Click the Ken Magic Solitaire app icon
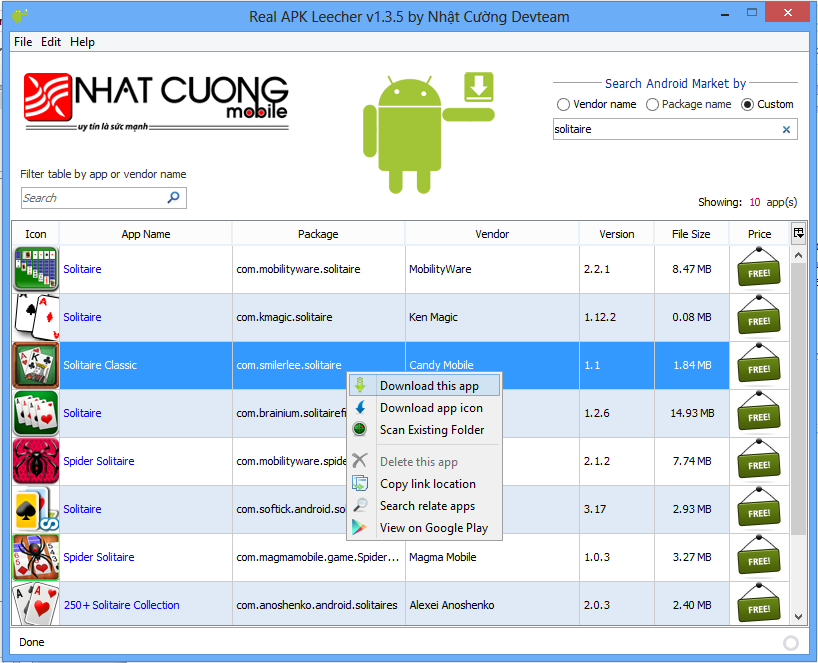This screenshot has height=663, width=818. pos(35,317)
